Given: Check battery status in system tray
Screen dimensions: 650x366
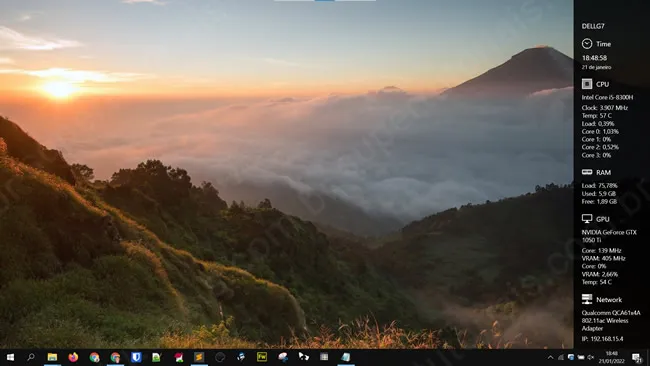Looking at the screenshot, I should coord(581,357).
